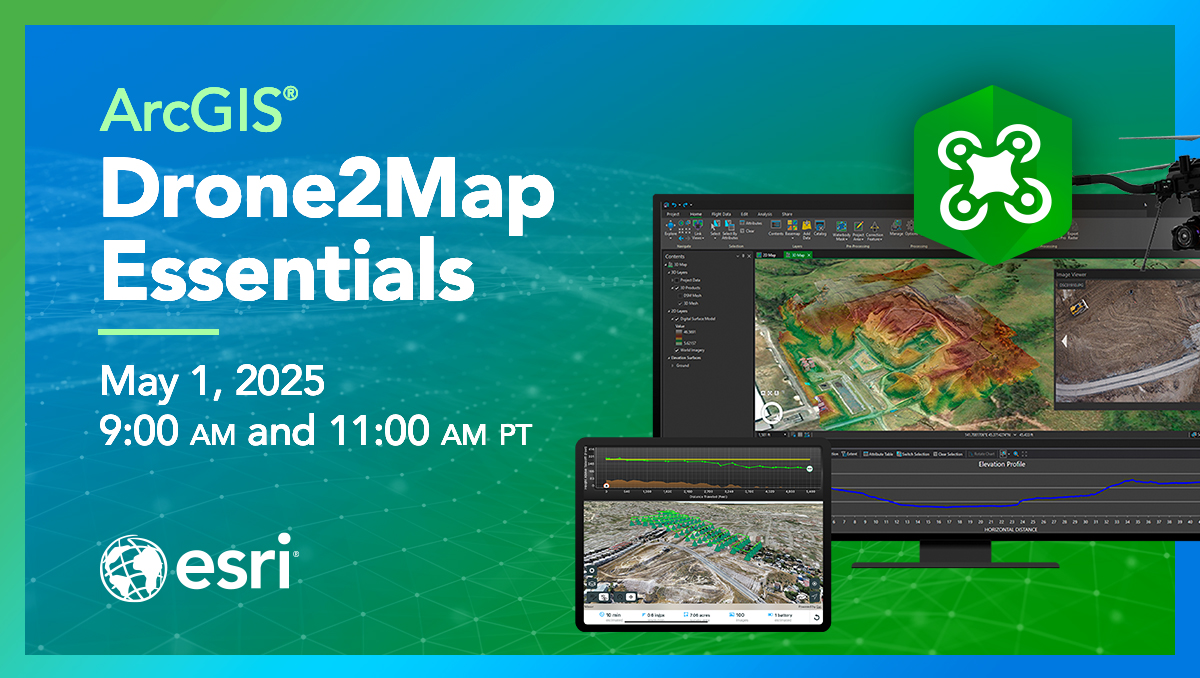Click the refresh icon on tablet bottom bar
The image size is (1200, 678).
point(817,617)
